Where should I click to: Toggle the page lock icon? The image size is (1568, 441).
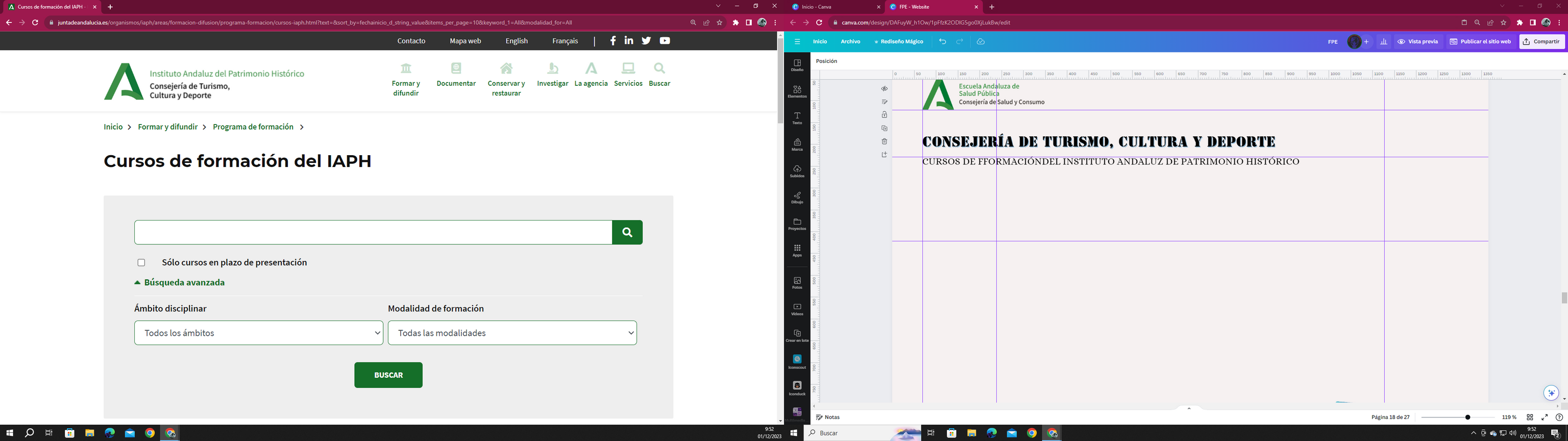(885, 115)
